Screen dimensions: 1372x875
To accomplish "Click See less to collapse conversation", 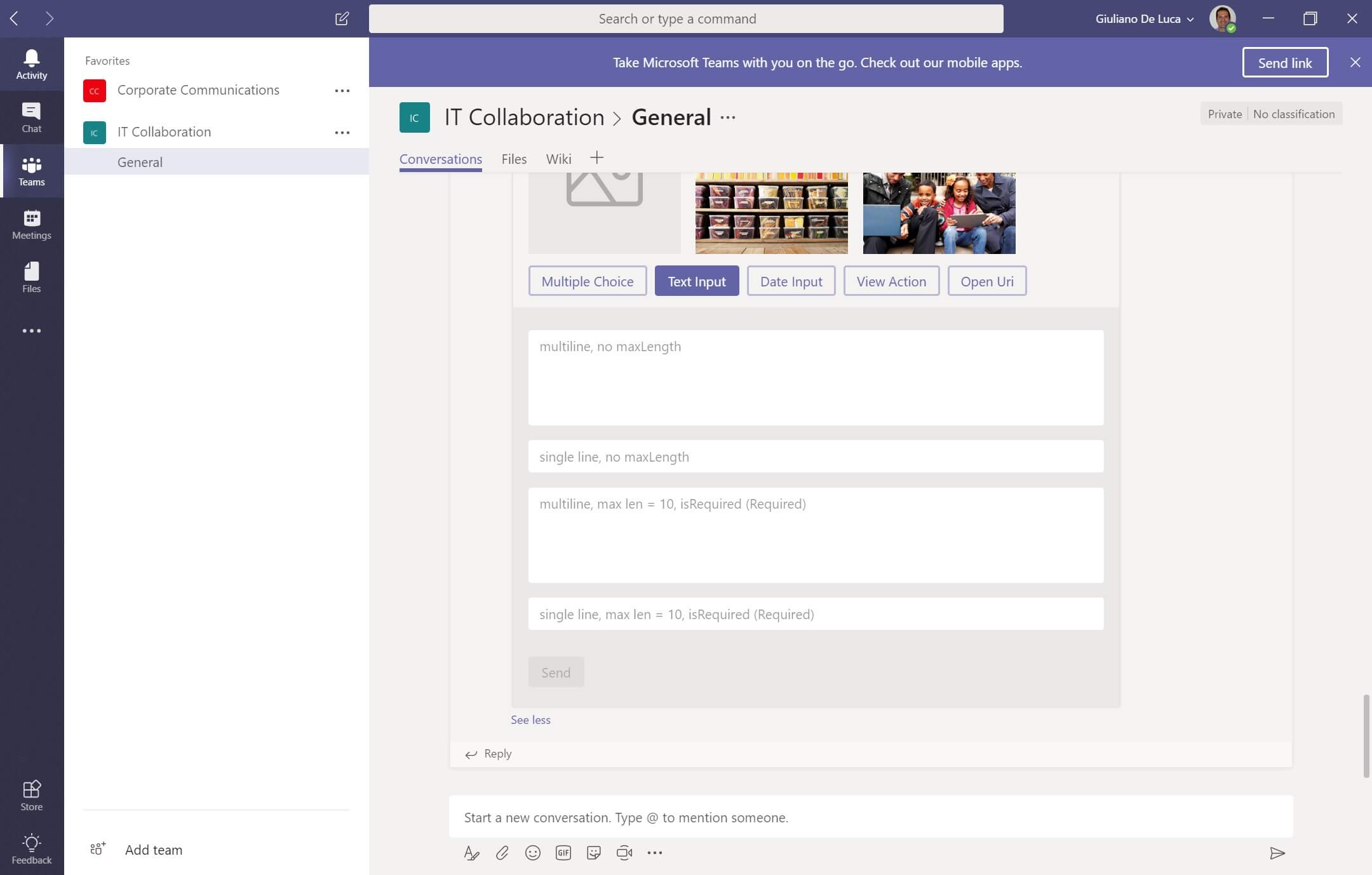I will (530, 719).
